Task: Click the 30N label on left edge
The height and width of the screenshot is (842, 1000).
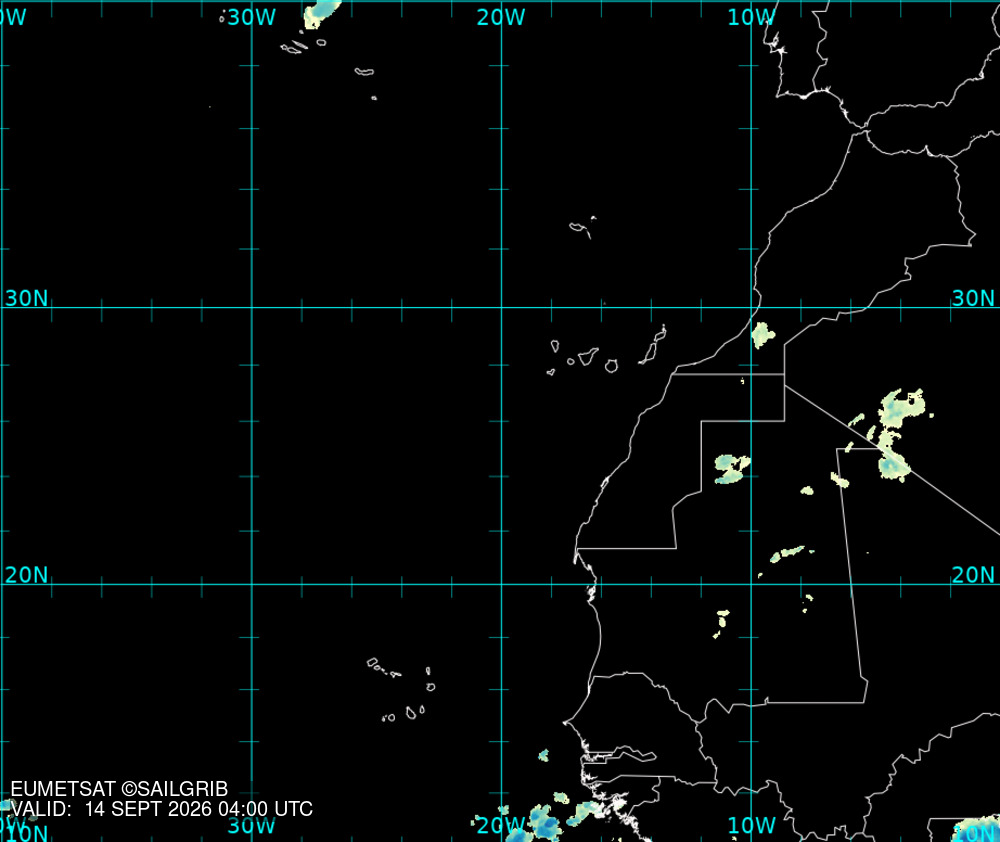Action: [x=26, y=298]
